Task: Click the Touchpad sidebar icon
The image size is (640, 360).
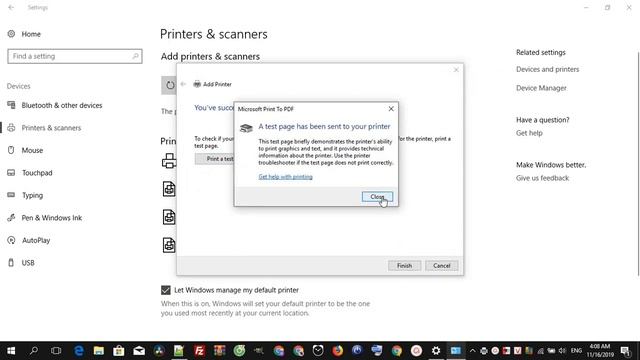Action: click(x=11, y=173)
